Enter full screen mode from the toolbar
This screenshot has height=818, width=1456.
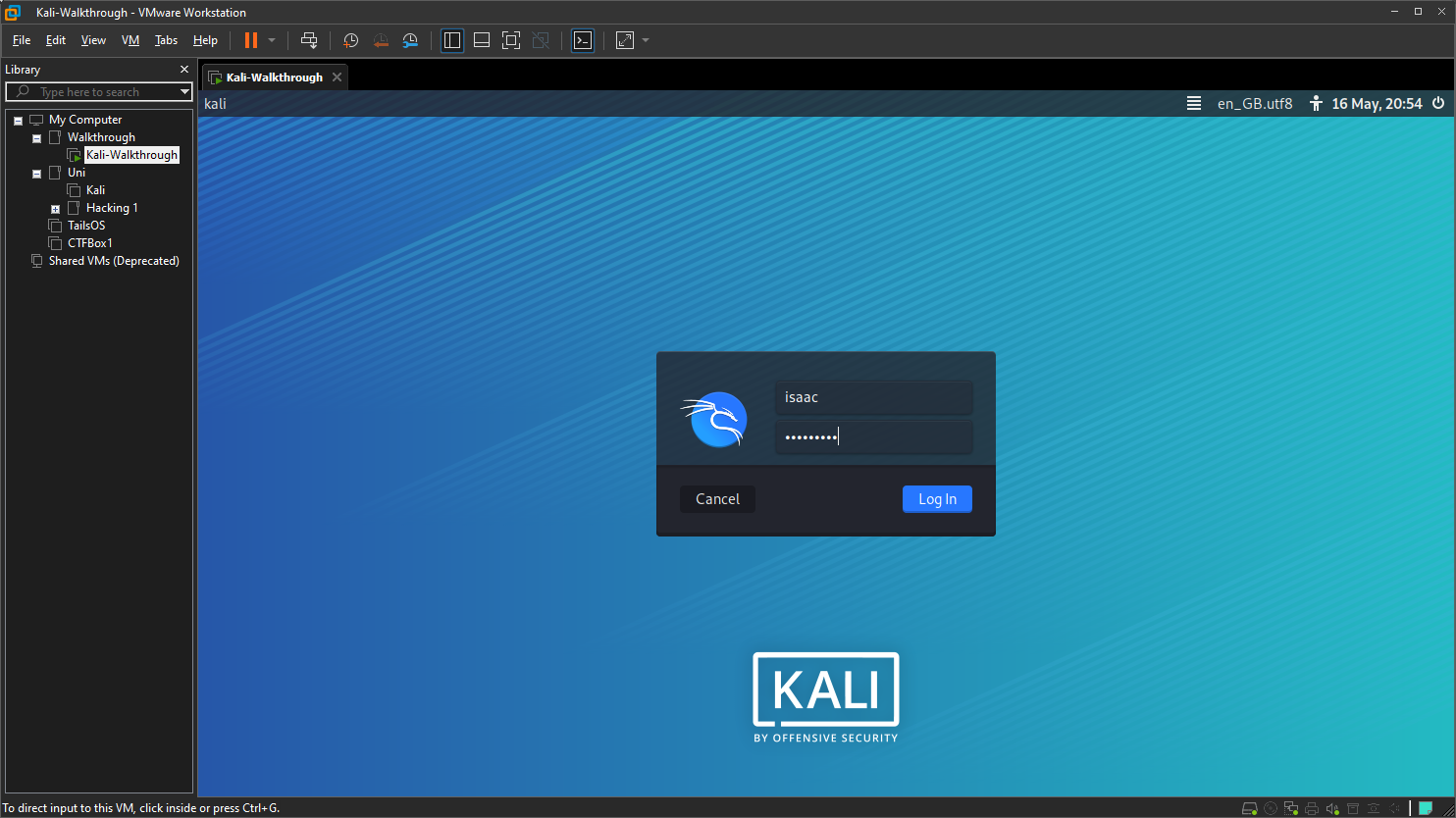coord(510,40)
